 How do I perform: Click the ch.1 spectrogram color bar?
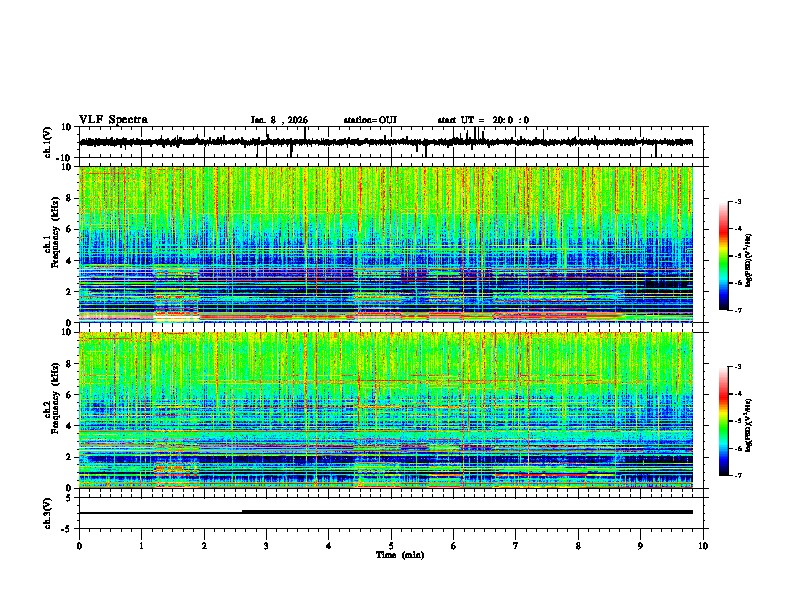point(723,256)
